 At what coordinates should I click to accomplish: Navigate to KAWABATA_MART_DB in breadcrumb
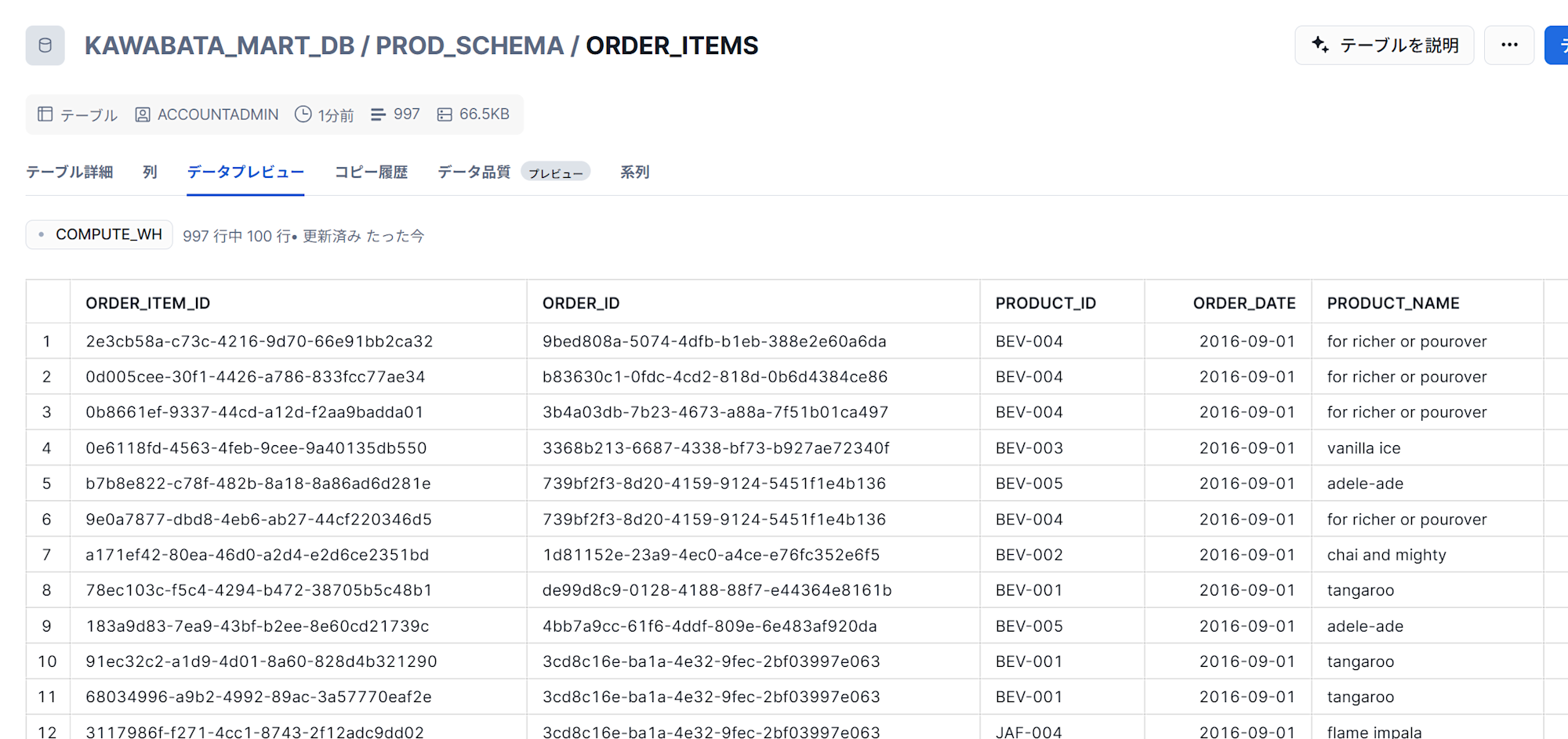220,45
